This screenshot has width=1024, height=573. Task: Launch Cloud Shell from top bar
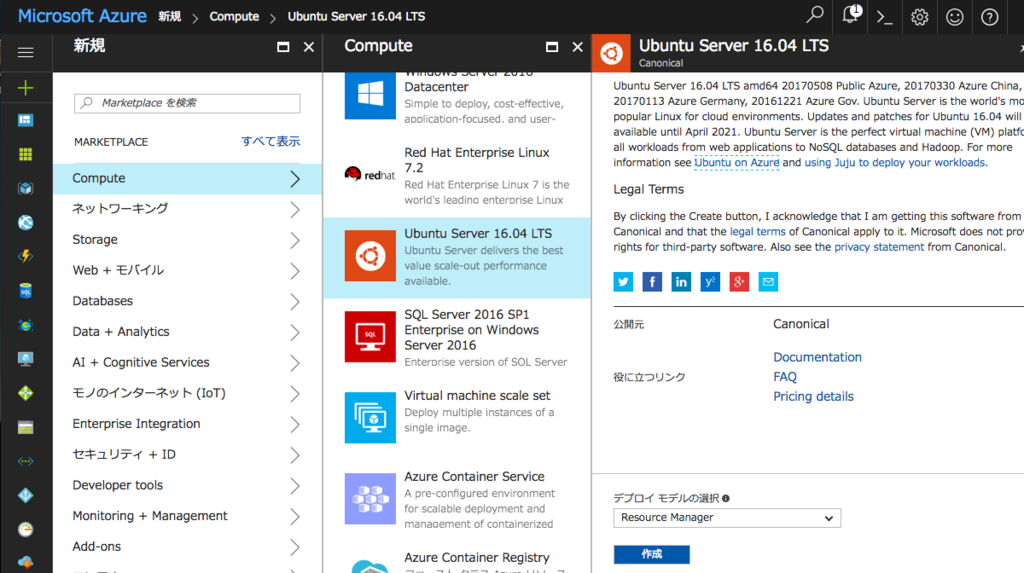[885, 17]
